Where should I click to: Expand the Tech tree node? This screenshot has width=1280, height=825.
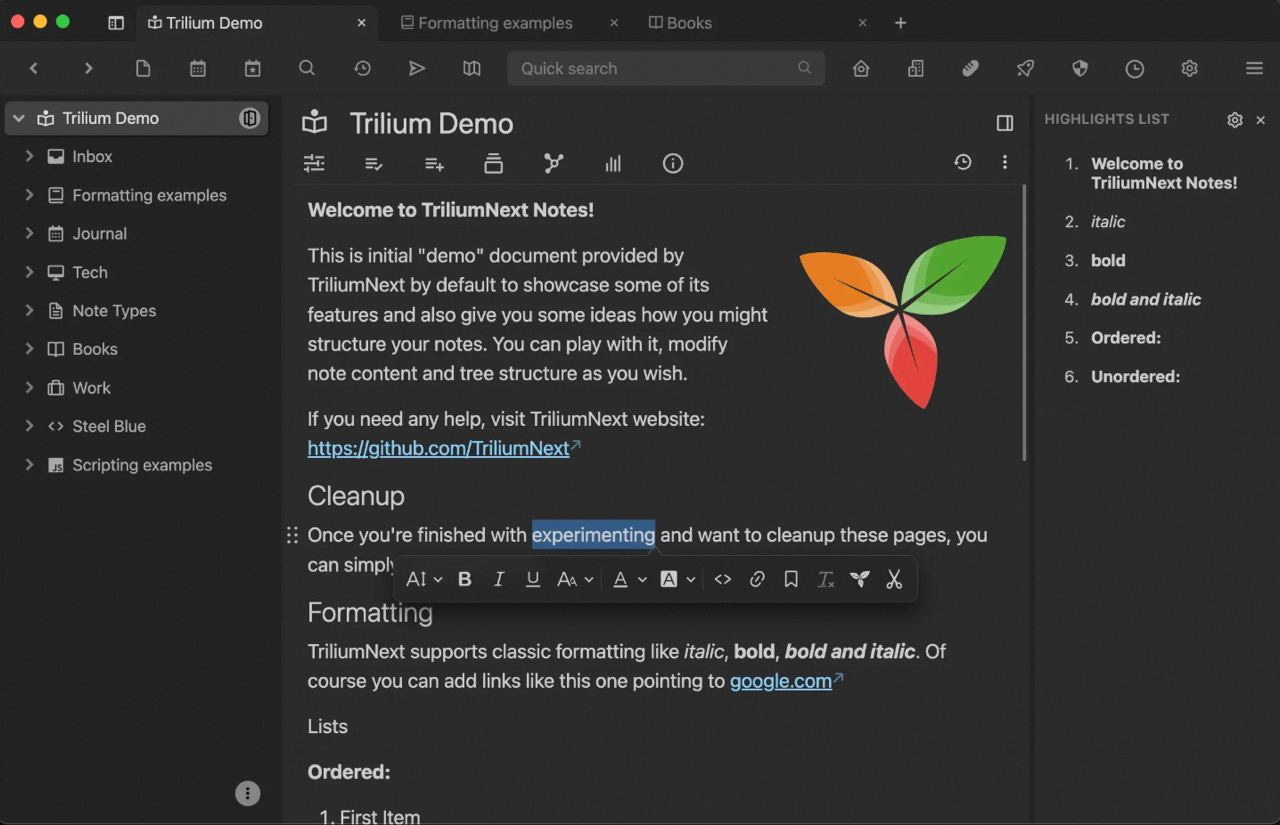coord(29,272)
